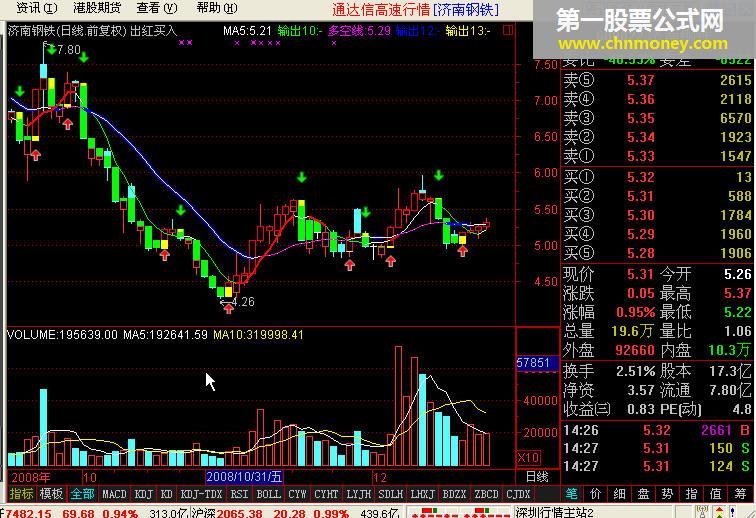Switch indicator to BOLL
The width and height of the screenshot is (756, 518).
tap(269, 494)
